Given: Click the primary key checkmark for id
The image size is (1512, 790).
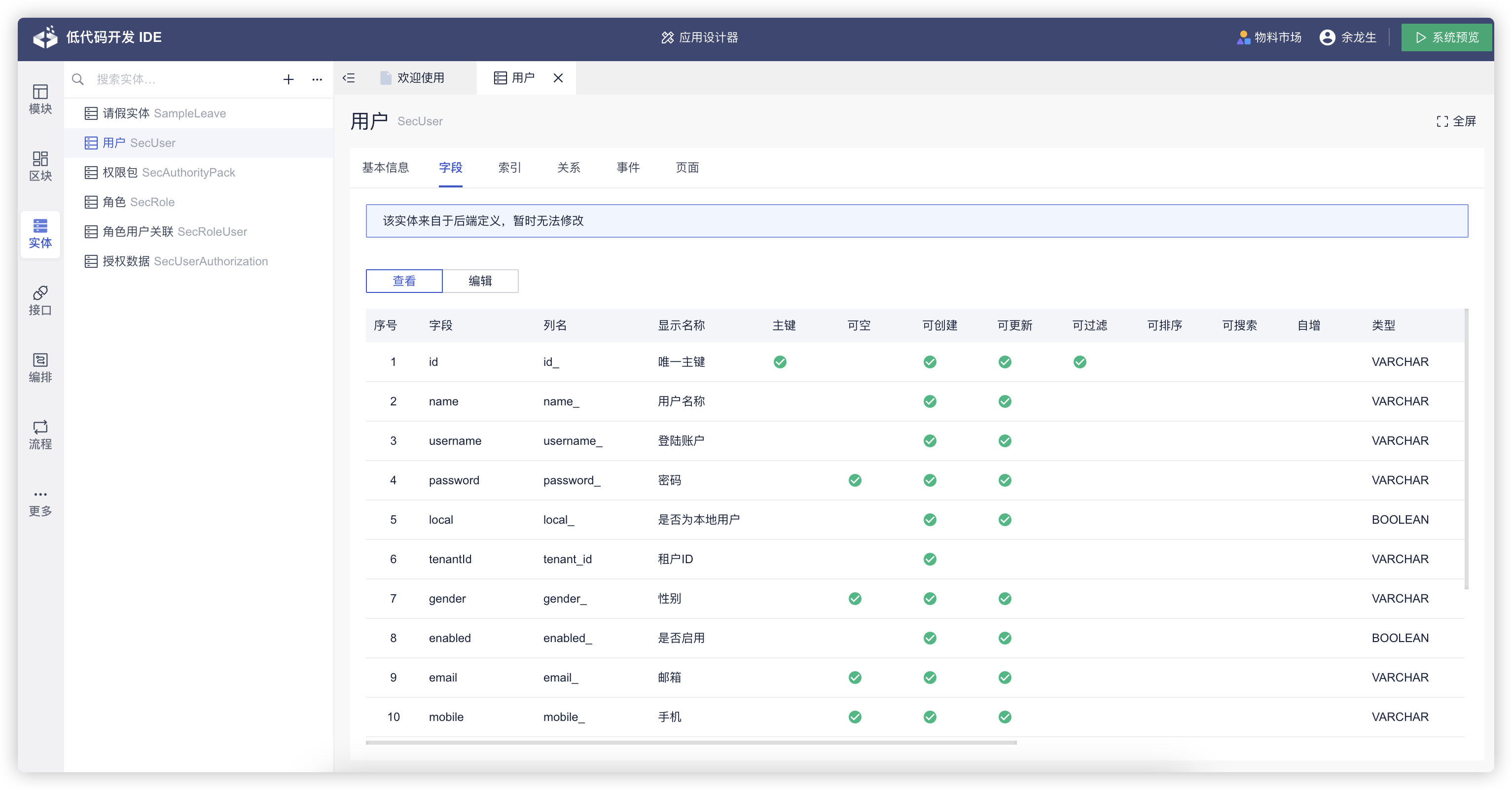Looking at the screenshot, I should pos(780,362).
